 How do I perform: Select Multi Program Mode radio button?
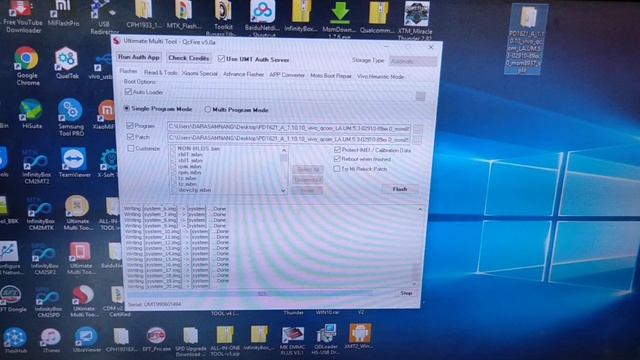tap(207, 109)
